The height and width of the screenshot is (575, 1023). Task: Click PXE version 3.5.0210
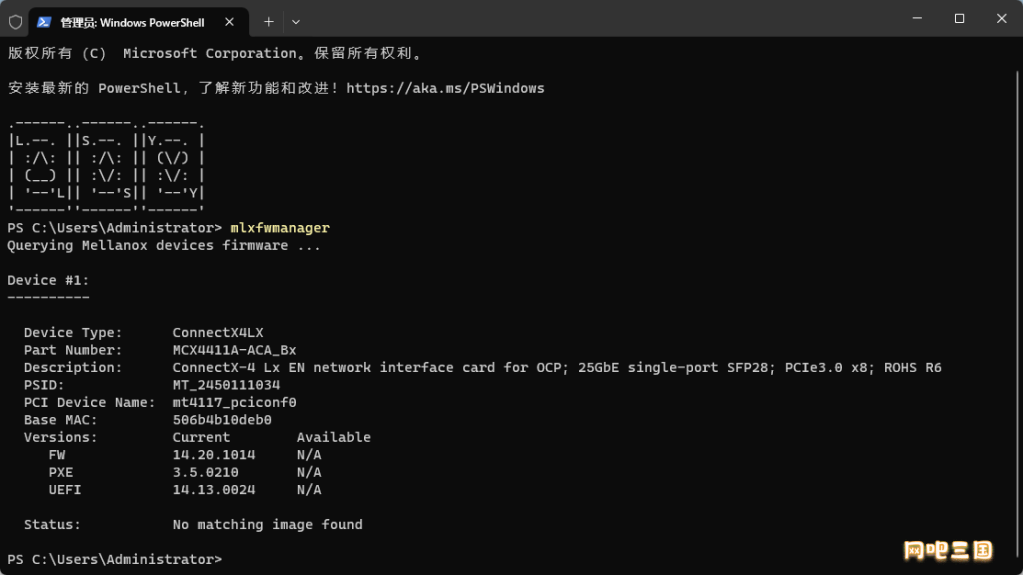[x=206, y=473]
